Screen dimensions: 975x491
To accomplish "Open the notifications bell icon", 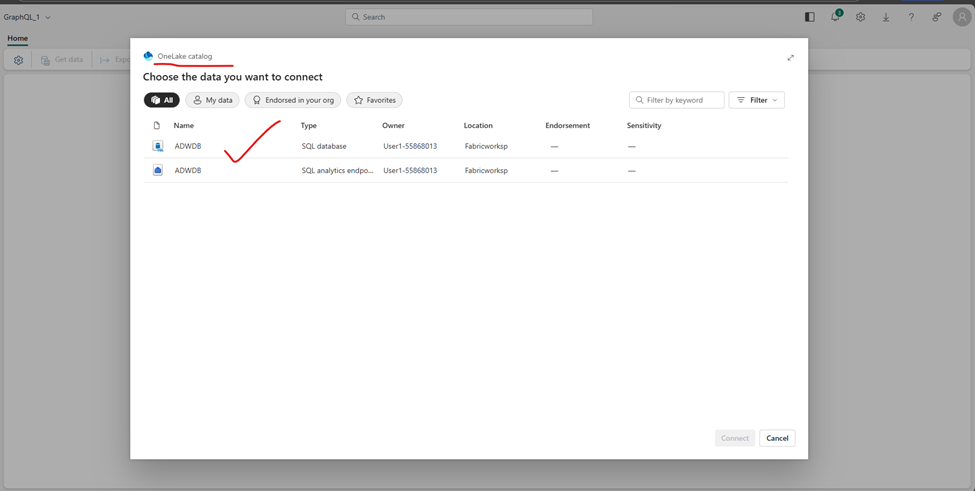I will tap(835, 17).
